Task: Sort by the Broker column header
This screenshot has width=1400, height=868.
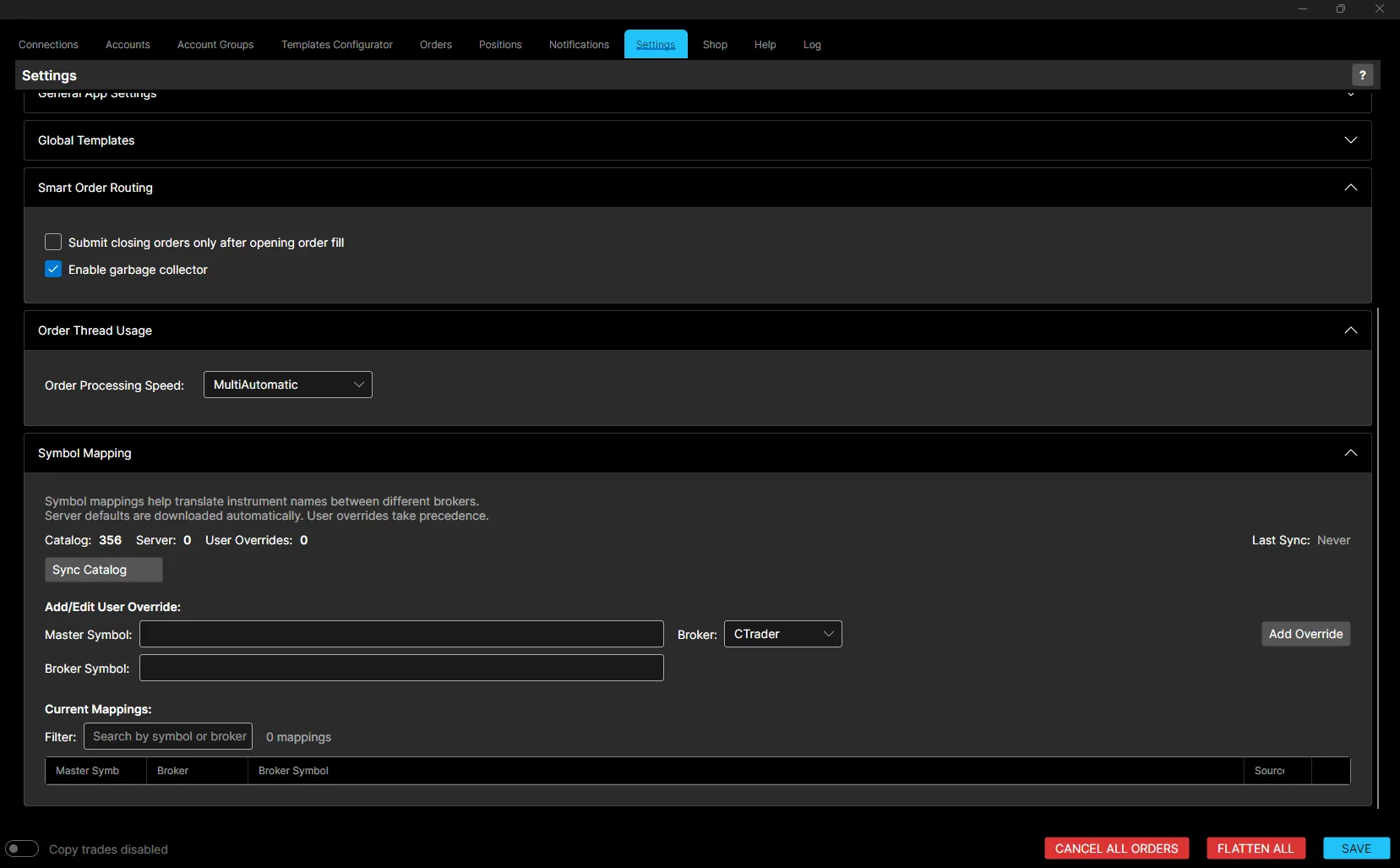Action: pos(197,771)
